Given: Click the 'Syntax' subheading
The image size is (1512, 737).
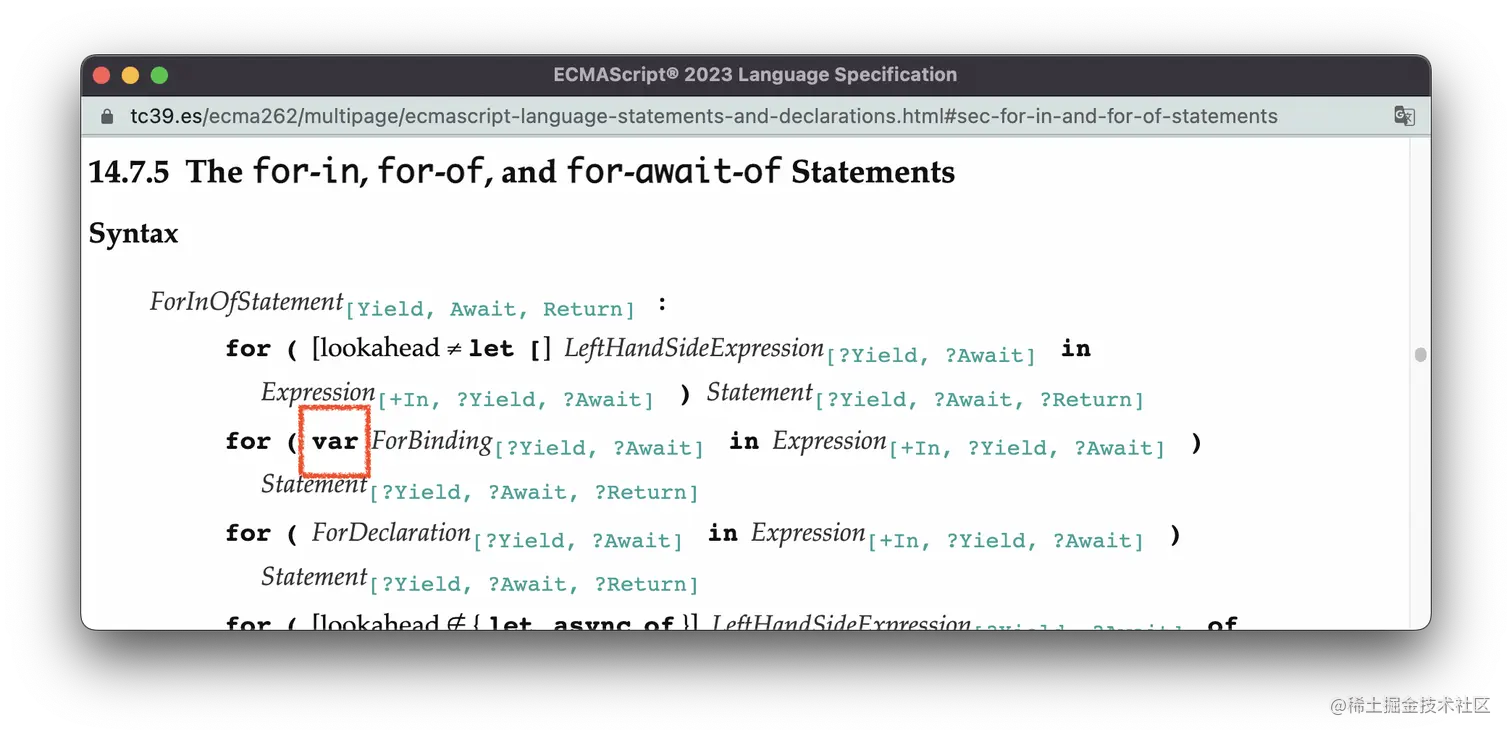Looking at the screenshot, I should [x=134, y=234].
